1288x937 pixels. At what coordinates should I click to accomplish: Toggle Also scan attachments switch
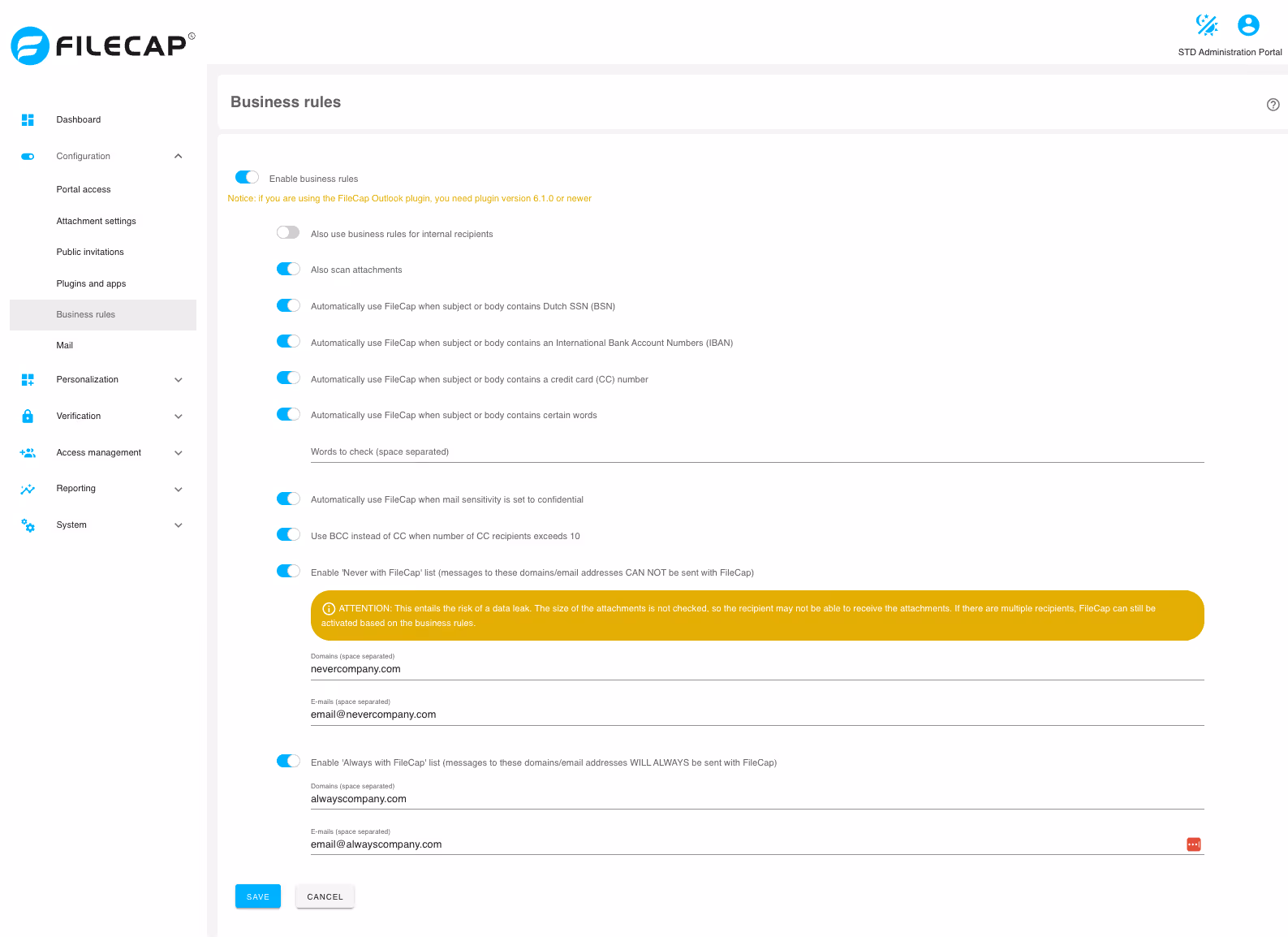[288, 269]
